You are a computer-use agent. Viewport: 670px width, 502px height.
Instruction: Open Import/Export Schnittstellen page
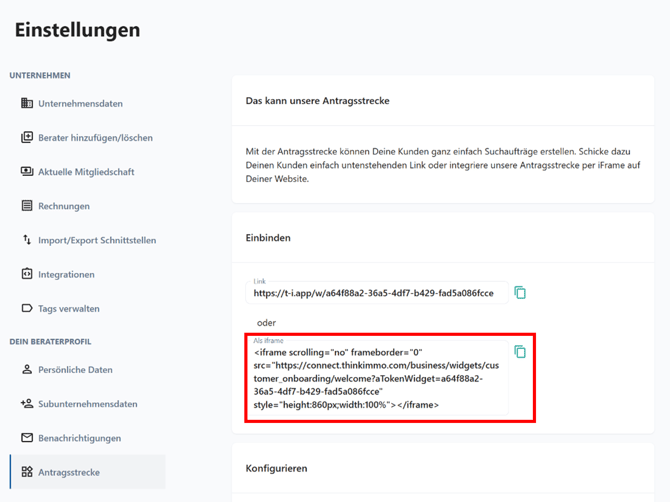click(x=97, y=240)
